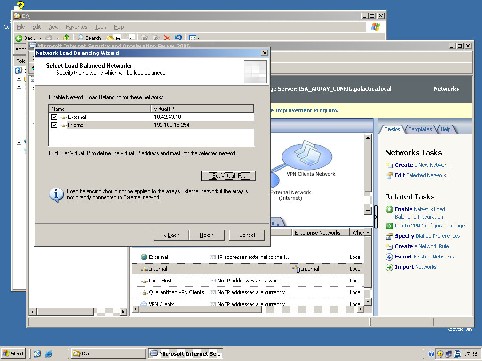Switch to the Explorer folder taskbar button
The height and width of the screenshot is (361, 482).
108,353
